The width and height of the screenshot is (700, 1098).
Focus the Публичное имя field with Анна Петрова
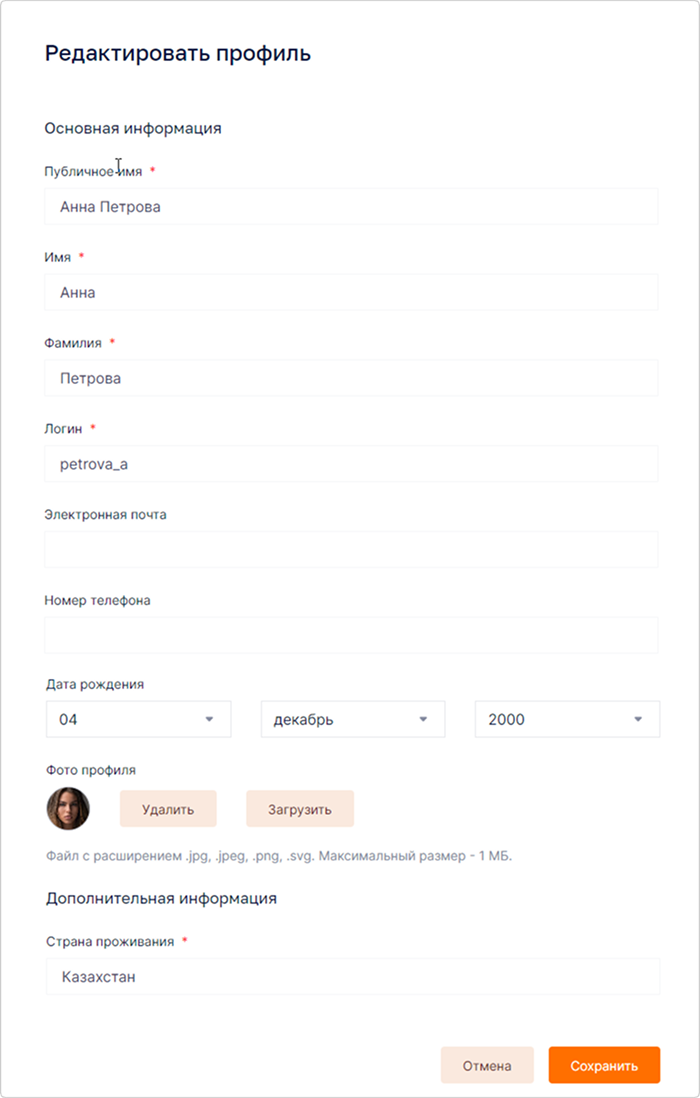point(351,207)
